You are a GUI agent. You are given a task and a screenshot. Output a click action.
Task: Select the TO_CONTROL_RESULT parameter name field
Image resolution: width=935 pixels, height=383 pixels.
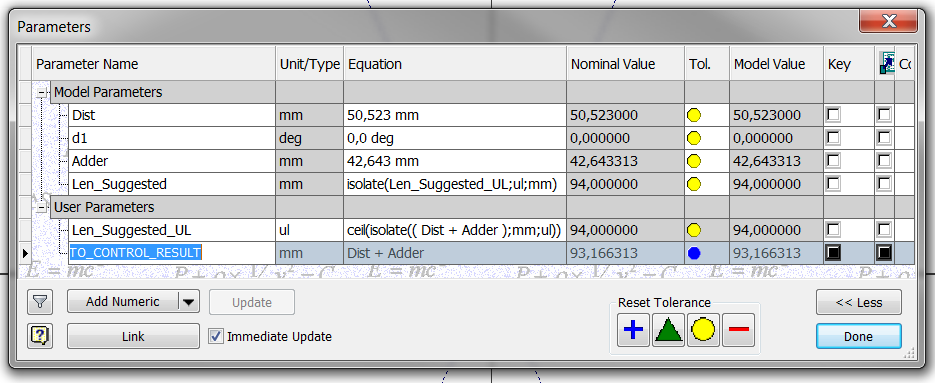pyautogui.click(x=172, y=253)
